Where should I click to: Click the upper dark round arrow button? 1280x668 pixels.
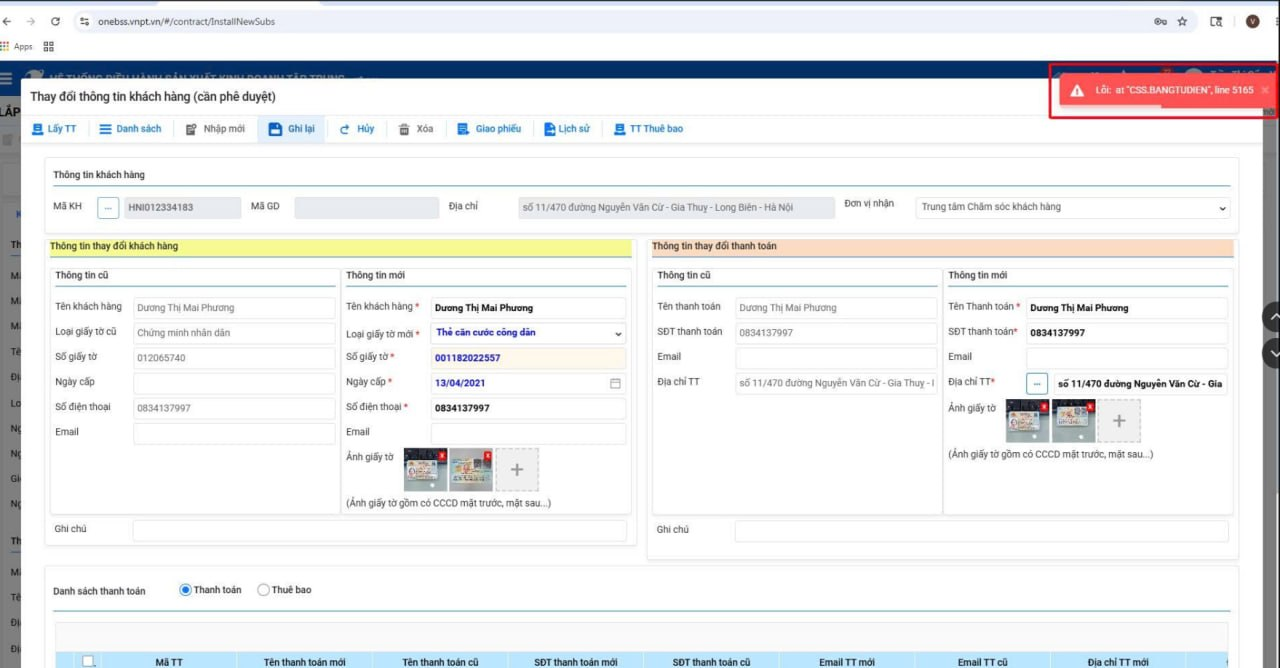click(x=1273, y=318)
